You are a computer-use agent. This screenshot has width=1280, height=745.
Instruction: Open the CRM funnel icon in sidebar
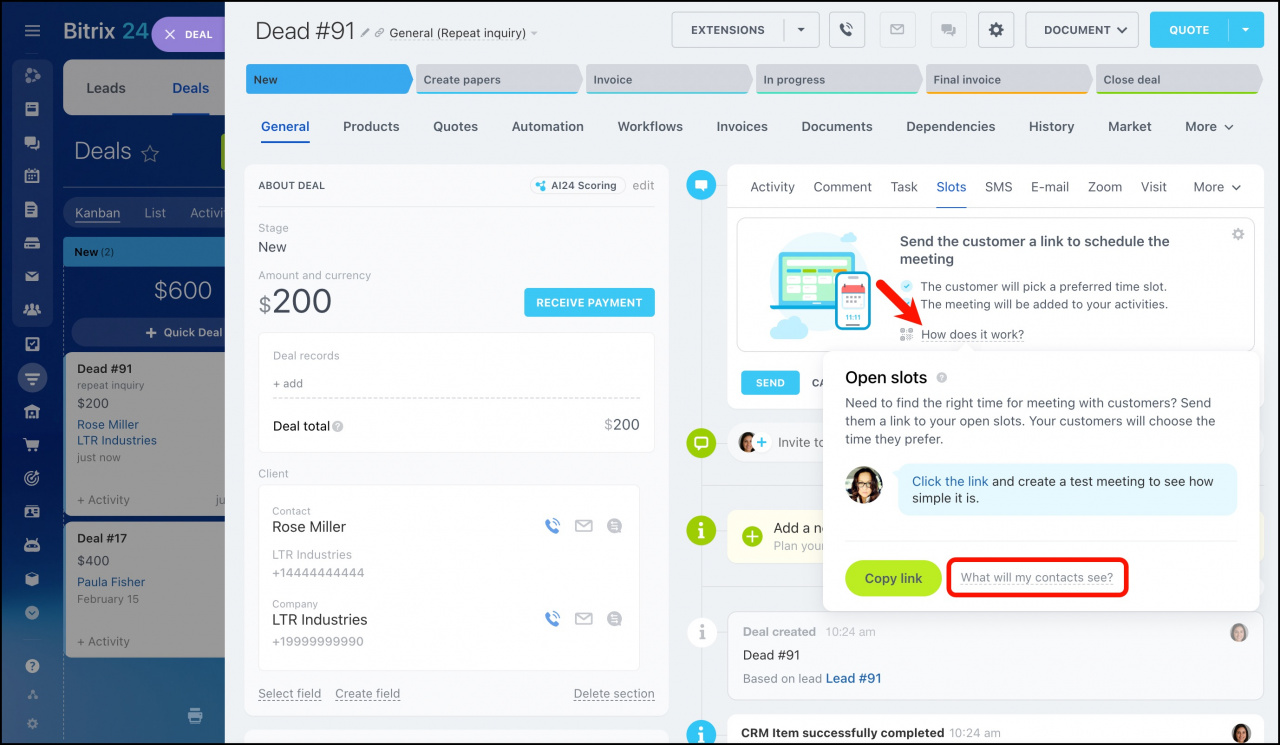32,378
